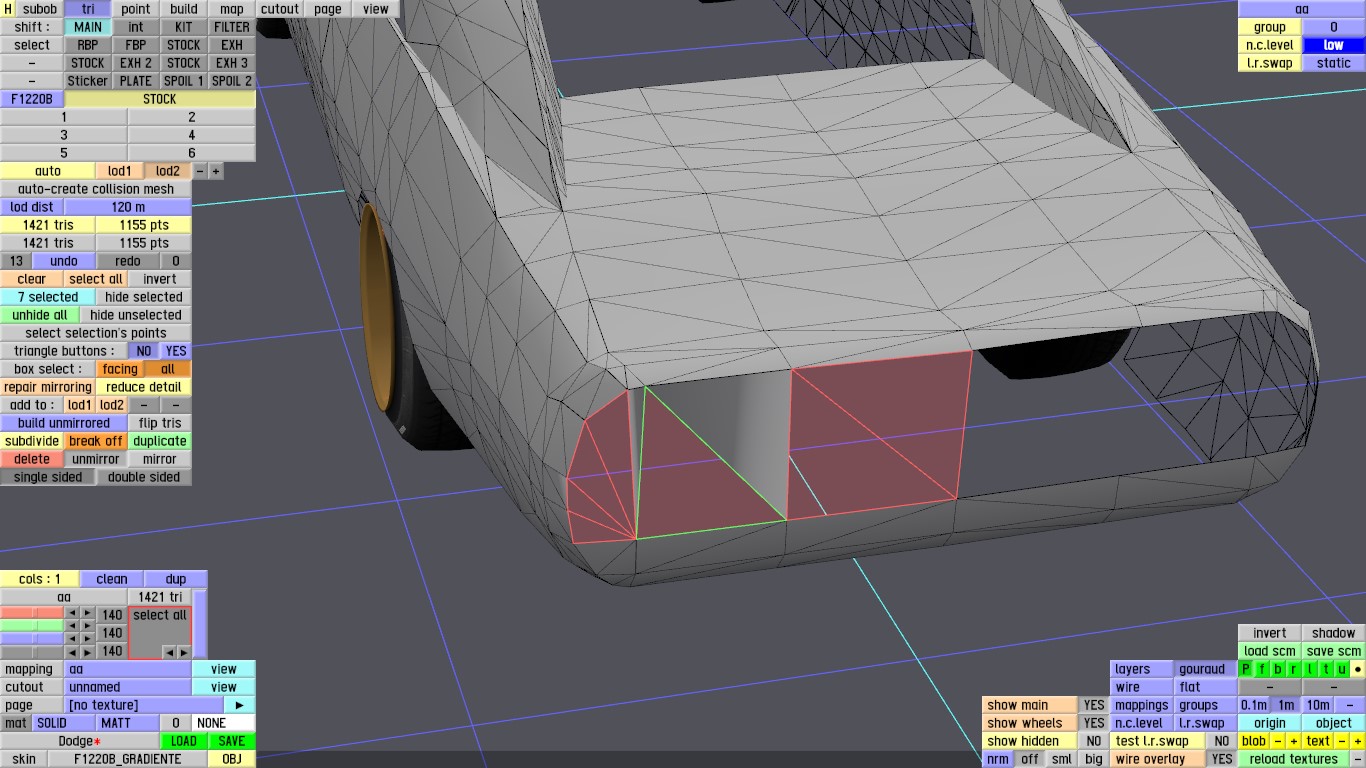Select the b back view button
The image size is (1366, 768).
(x=1278, y=669)
